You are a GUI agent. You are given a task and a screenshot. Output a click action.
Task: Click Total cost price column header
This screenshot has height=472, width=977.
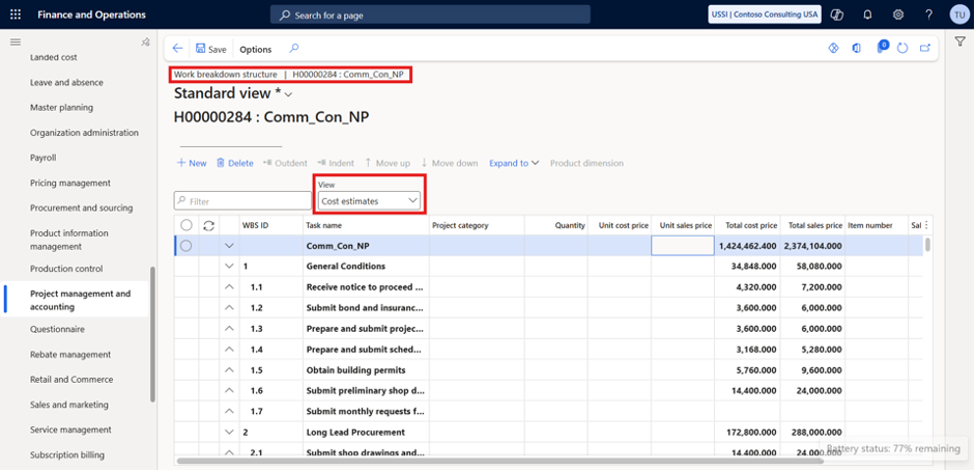pyautogui.click(x=751, y=225)
